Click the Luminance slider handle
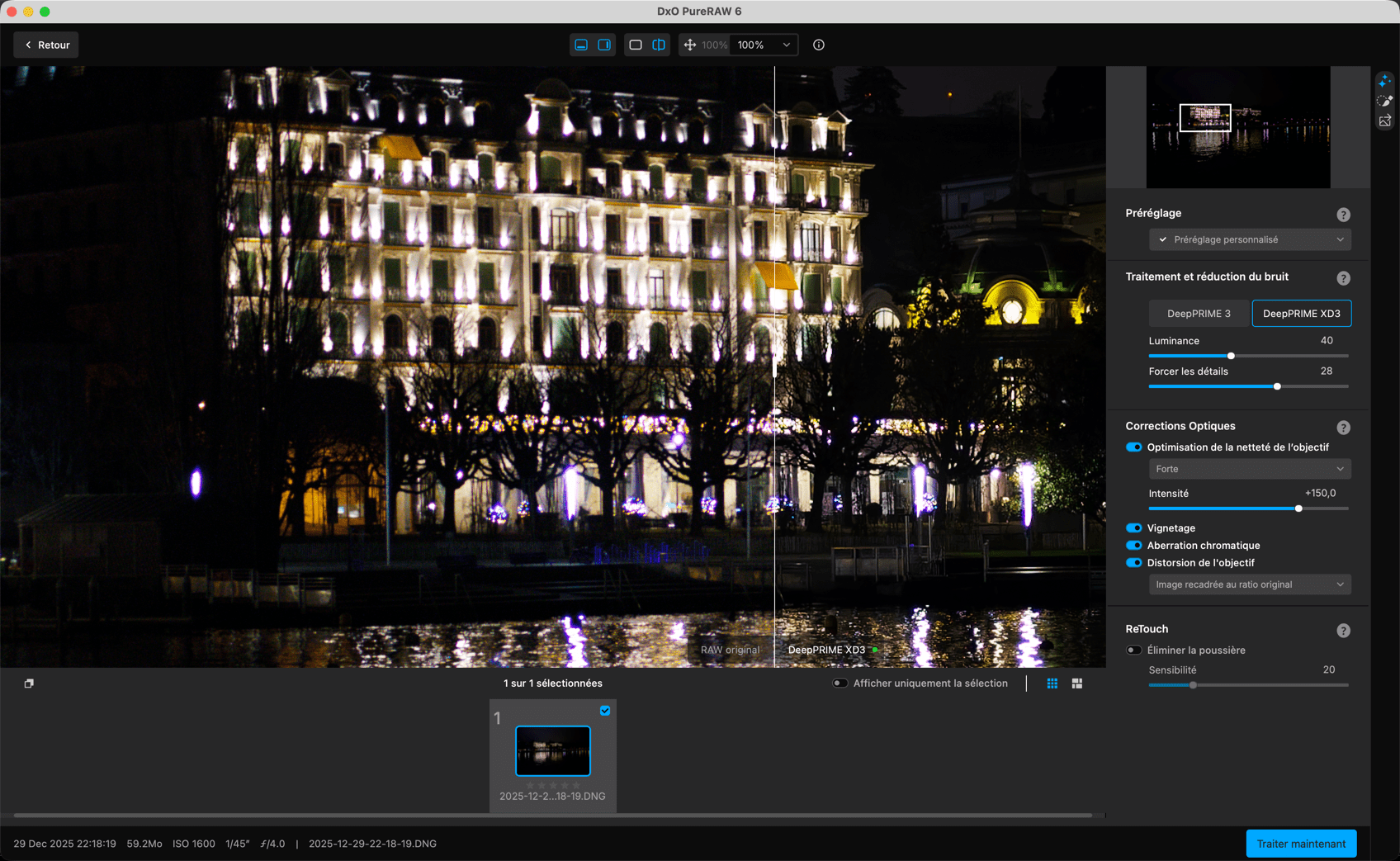Viewport: 1400px width, 861px height. click(1231, 356)
